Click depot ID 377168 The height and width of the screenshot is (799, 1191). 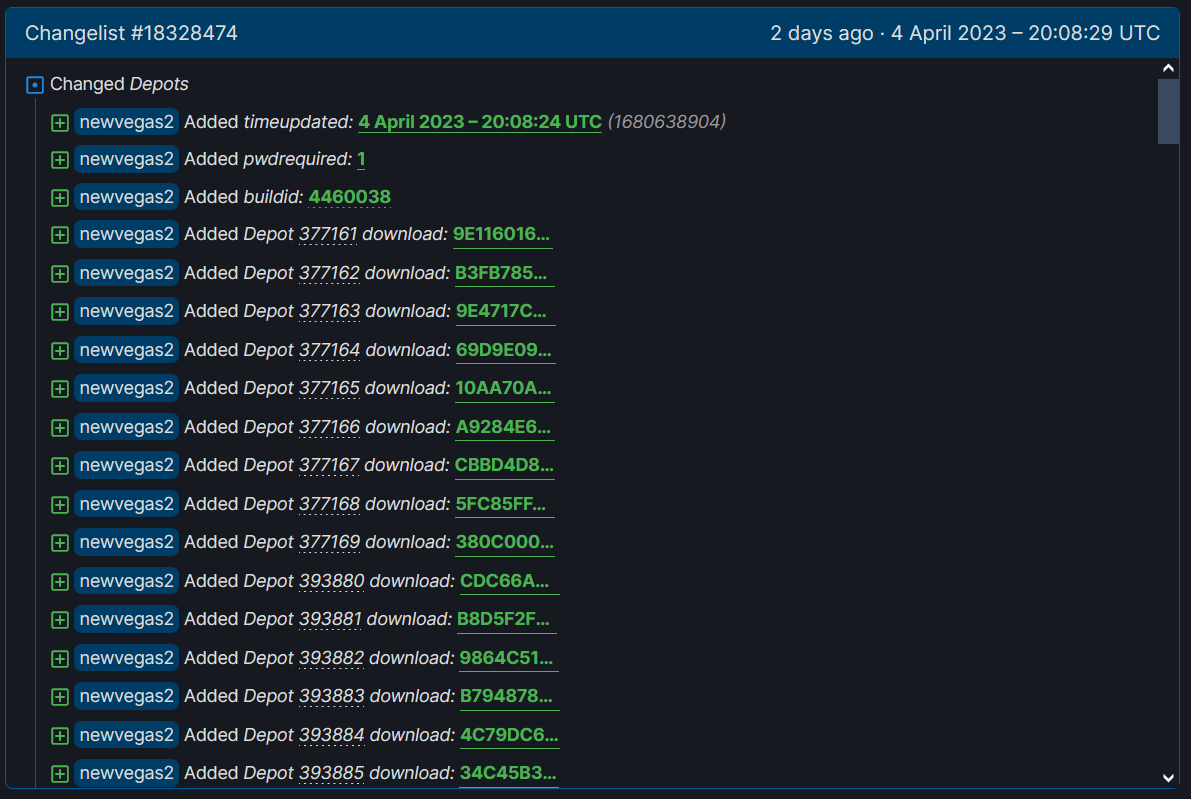tap(329, 504)
